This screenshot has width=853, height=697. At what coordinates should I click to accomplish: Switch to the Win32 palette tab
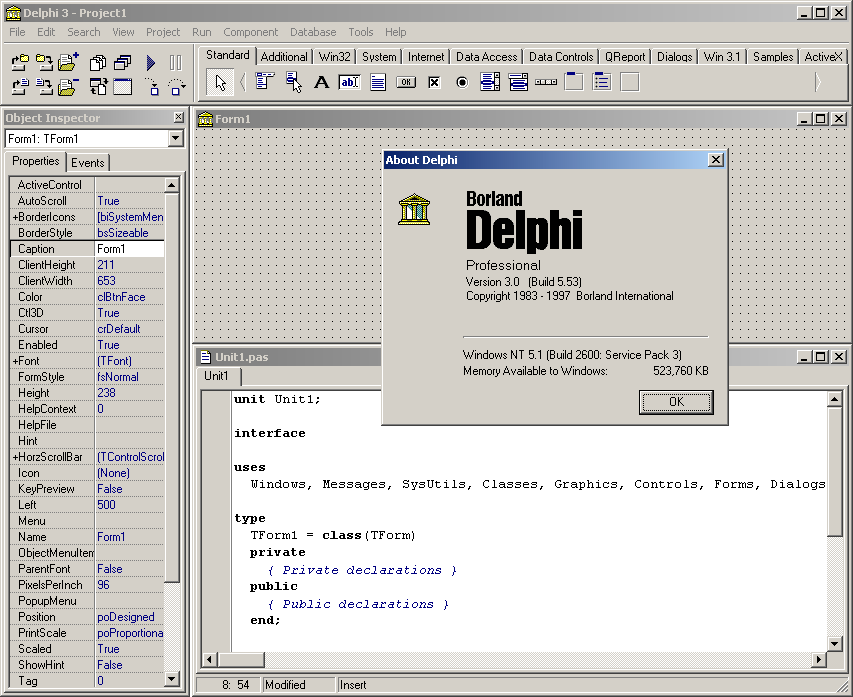point(335,57)
